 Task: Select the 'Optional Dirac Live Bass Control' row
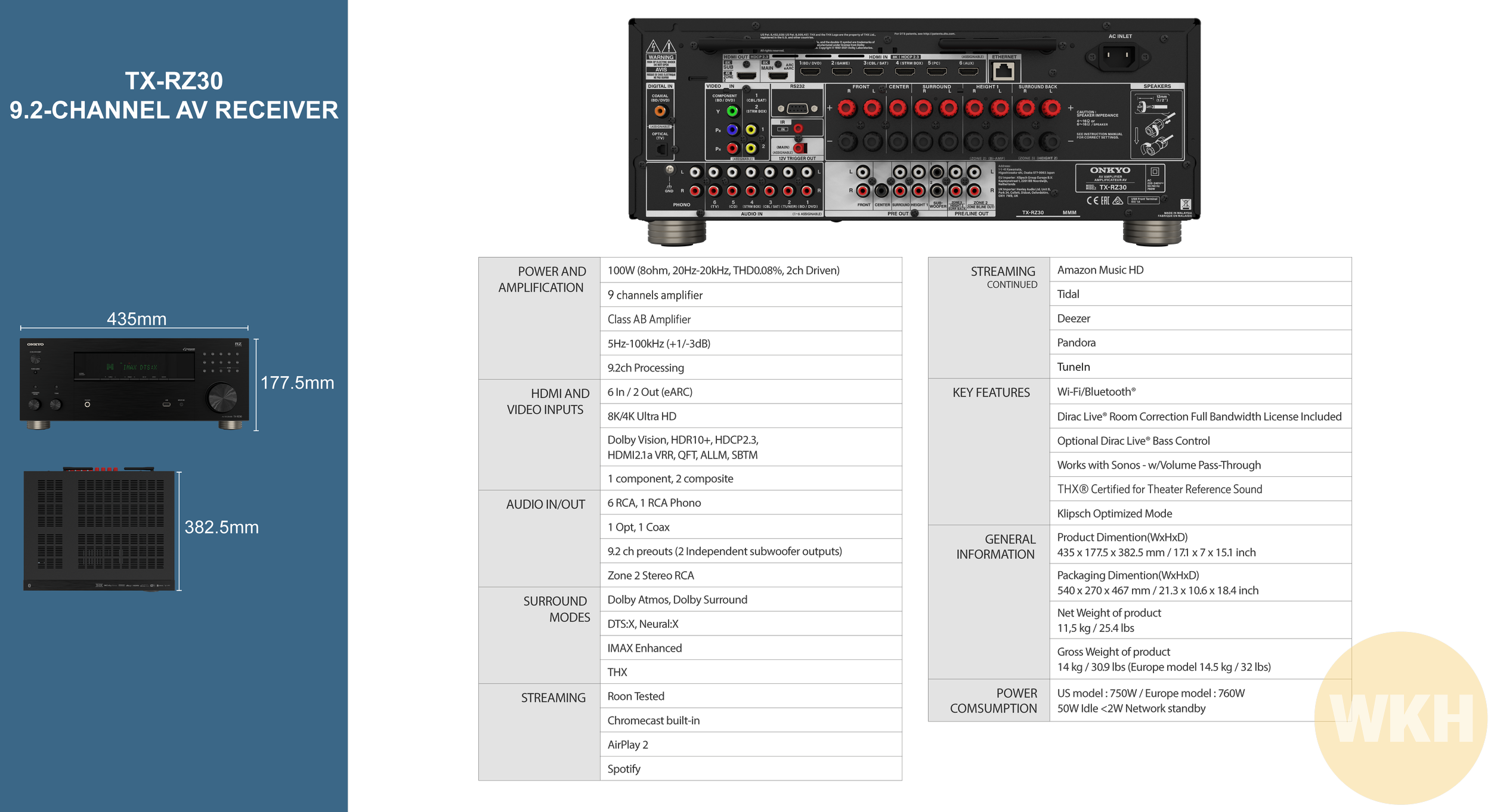pos(1200,441)
